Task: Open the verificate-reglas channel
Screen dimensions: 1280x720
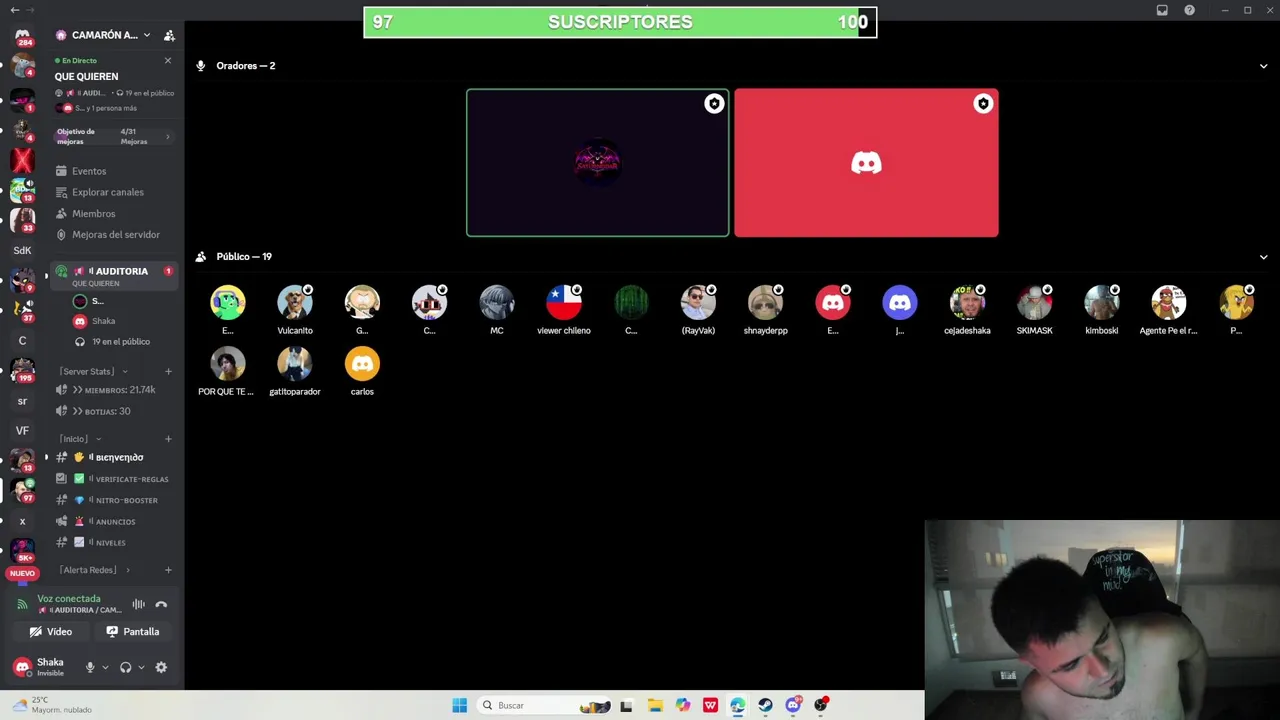Action: click(x=115, y=479)
